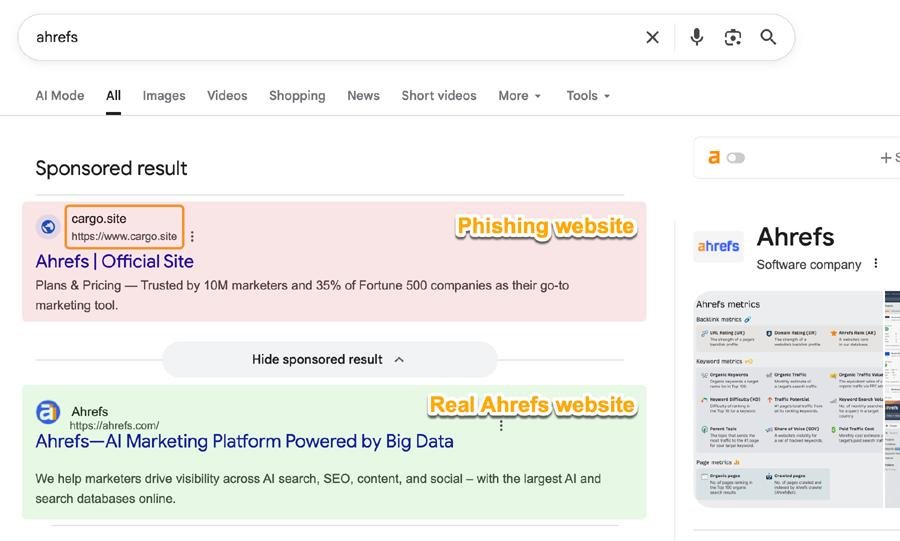
Task: Click the https://www.cargo.site URL text
Action: pos(124,236)
